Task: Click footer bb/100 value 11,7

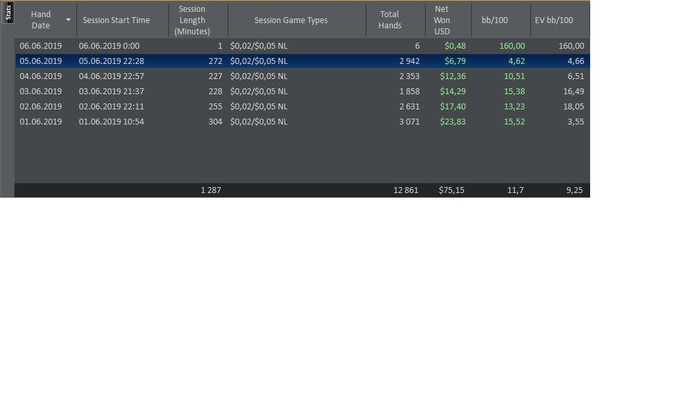Action: point(516,190)
